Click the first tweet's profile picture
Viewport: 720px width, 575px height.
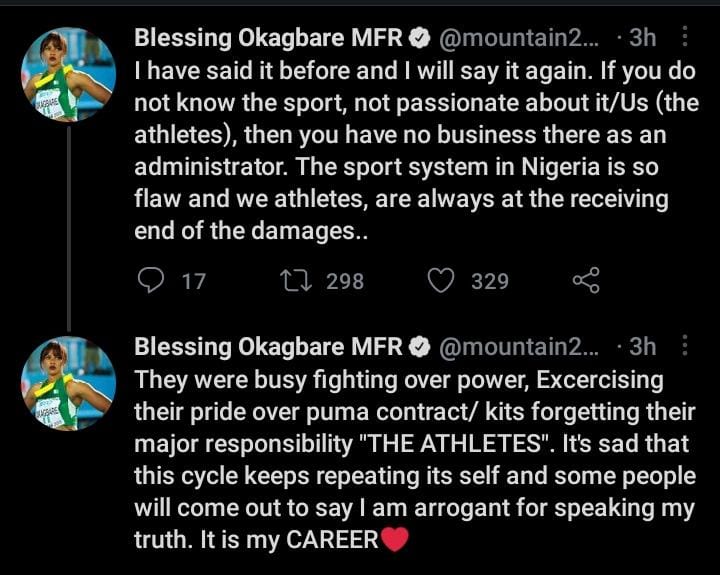68,74
